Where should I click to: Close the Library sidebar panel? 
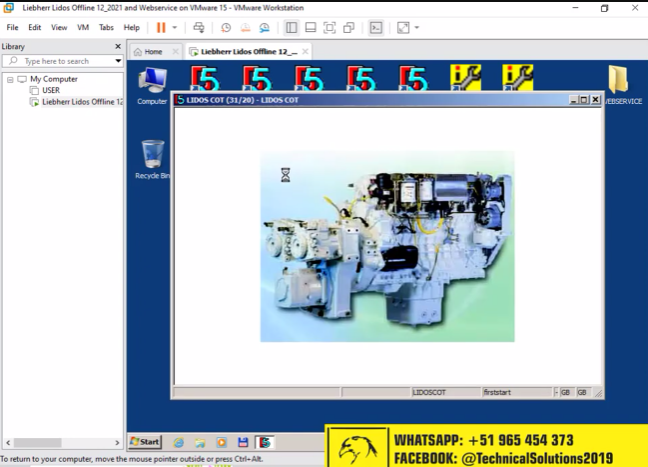[x=117, y=46]
